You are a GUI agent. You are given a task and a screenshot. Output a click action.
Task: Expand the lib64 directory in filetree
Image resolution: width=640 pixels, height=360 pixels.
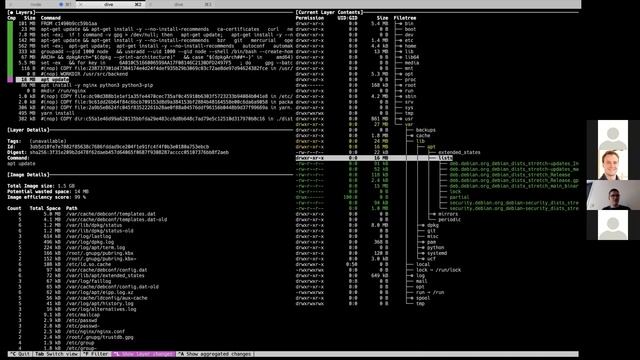pyautogui.click(x=411, y=57)
